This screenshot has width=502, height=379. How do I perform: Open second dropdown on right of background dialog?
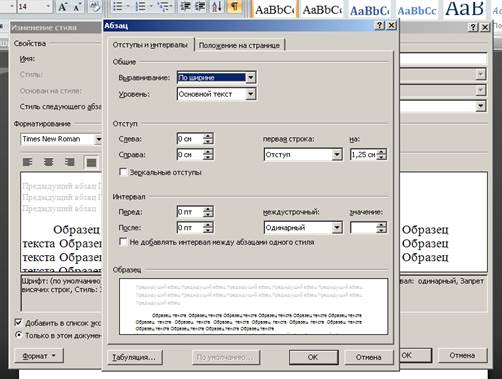point(481,90)
